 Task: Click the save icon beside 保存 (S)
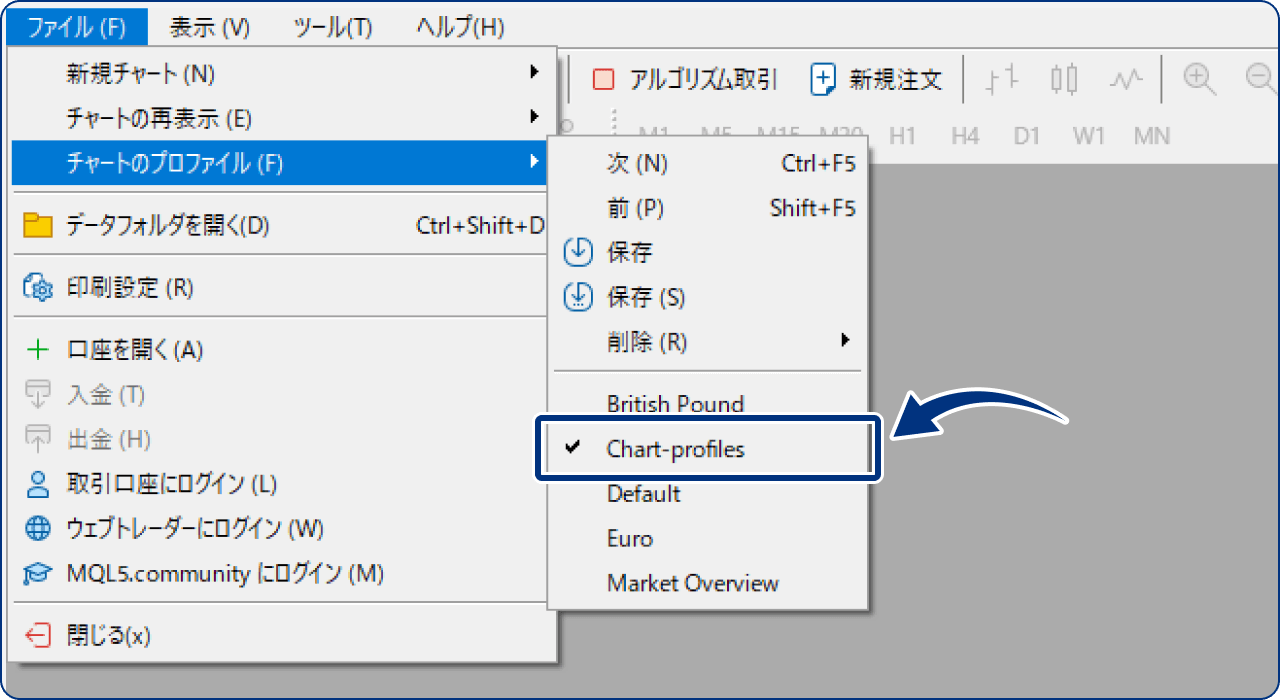[580, 297]
